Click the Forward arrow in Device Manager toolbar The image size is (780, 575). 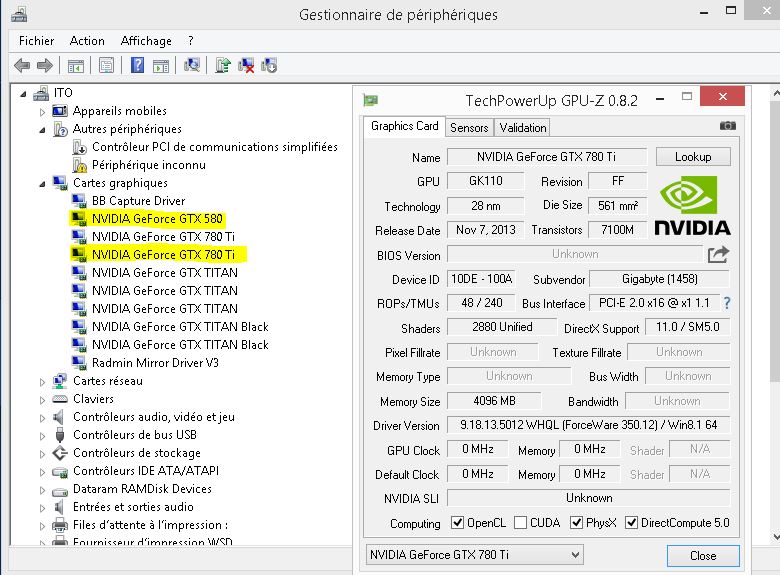pos(45,65)
